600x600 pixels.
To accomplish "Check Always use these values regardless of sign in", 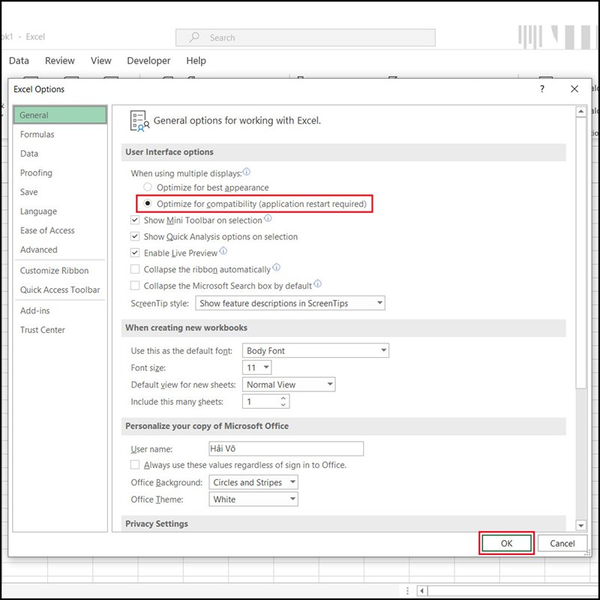I will pyautogui.click(x=136, y=465).
